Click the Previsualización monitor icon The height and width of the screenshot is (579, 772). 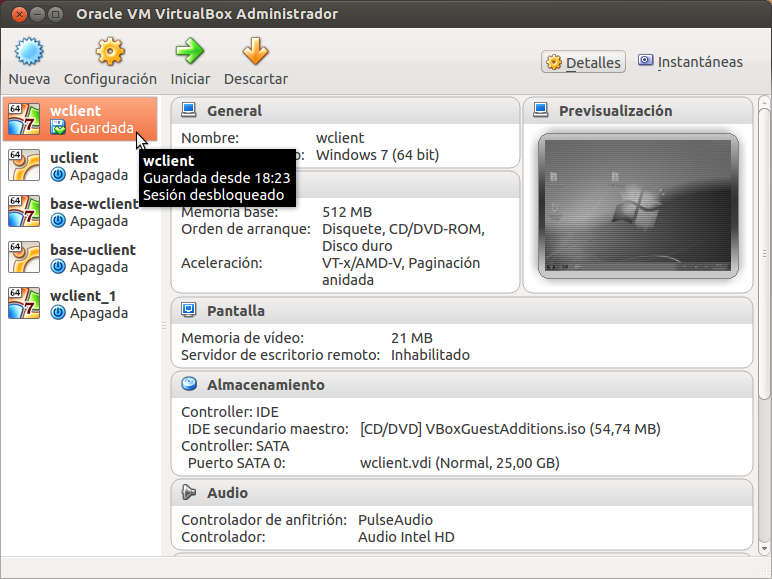pyautogui.click(x=541, y=110)
